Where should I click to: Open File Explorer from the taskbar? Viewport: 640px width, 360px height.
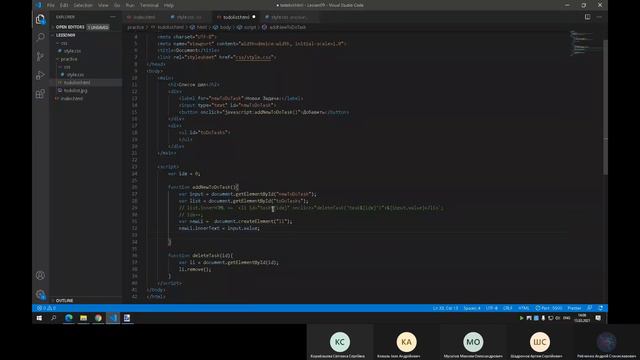point(83,318)
